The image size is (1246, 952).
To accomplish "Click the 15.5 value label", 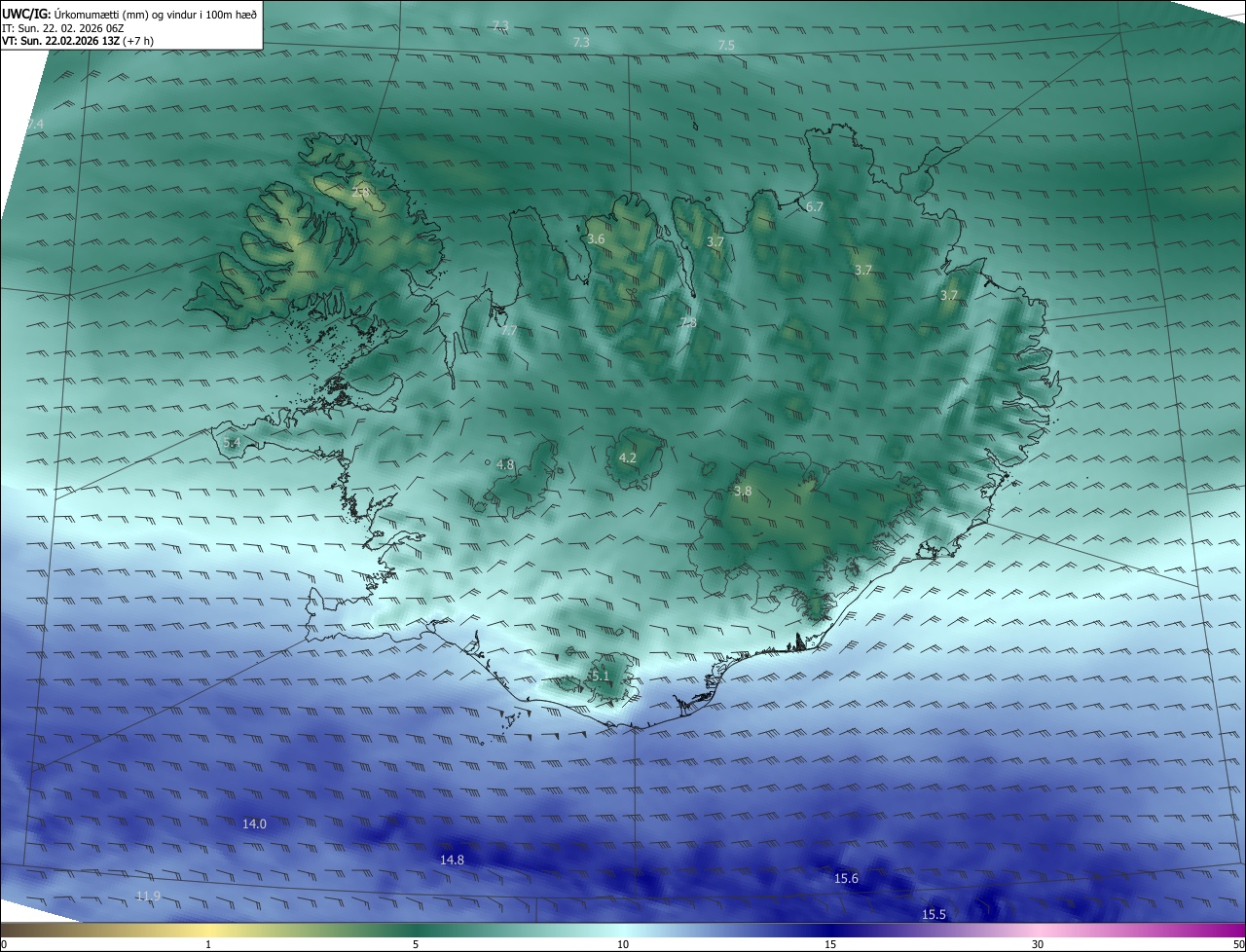I will click(x=934, y=915).
